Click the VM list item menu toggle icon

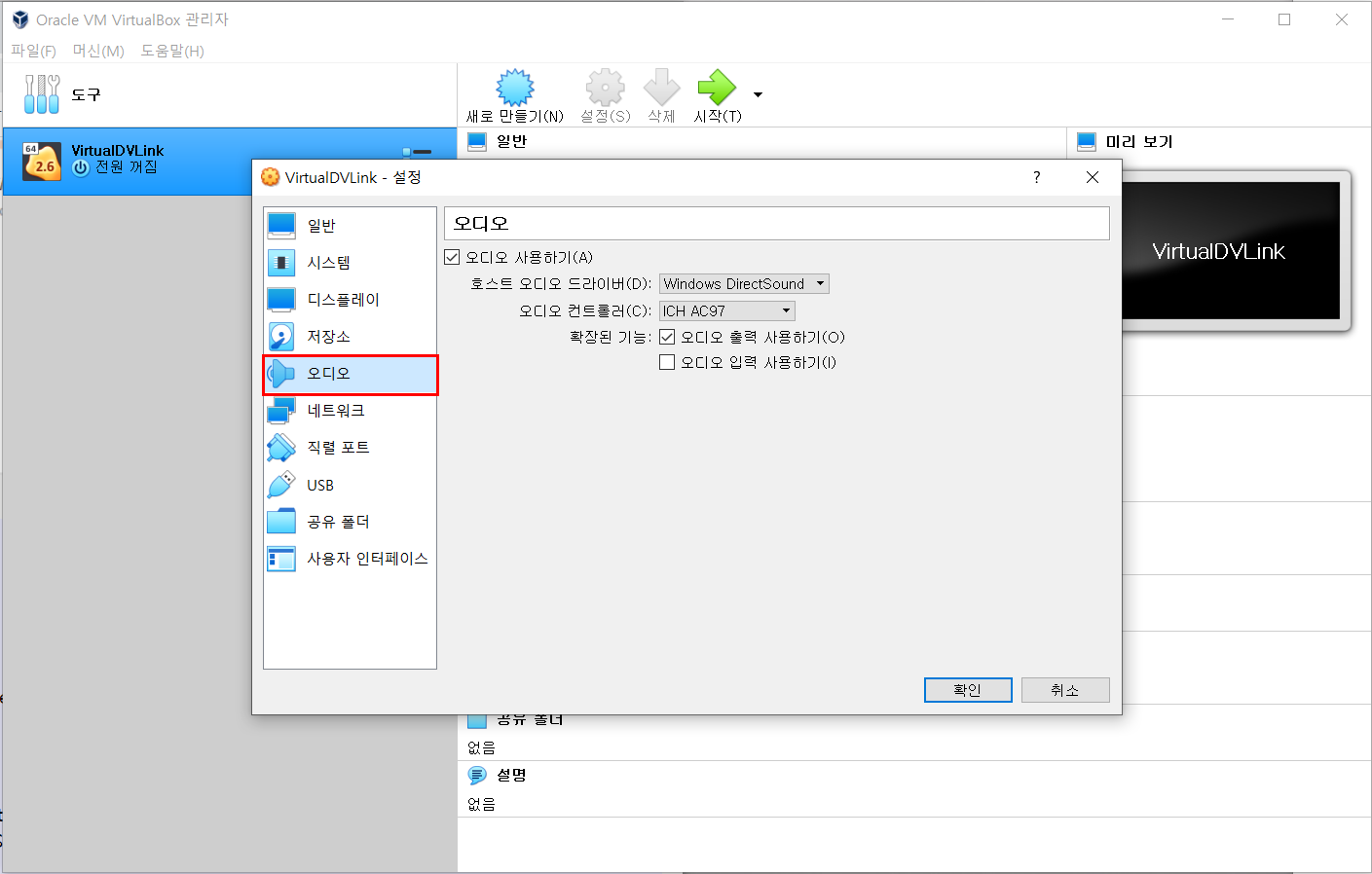pos(417,152)
